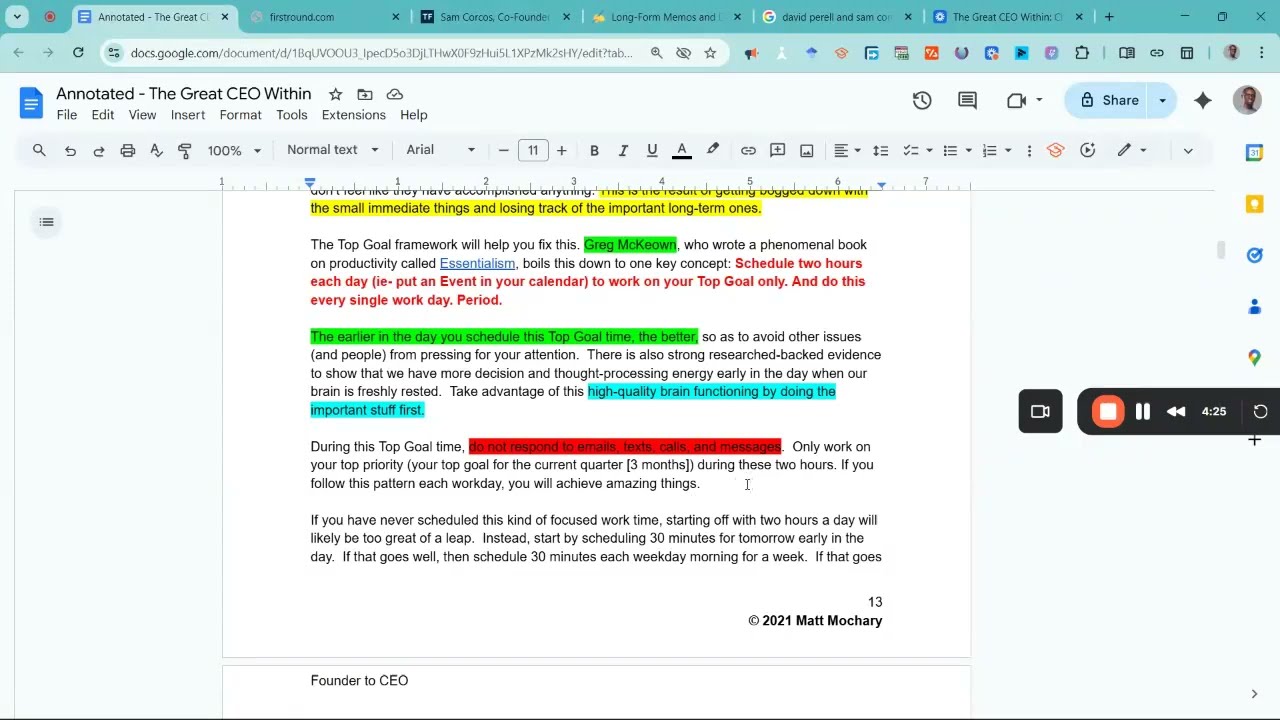Open the Arial font dropdown
Image resolution: width=1280 pixels, height=720 pixels.
click(440, 150)
